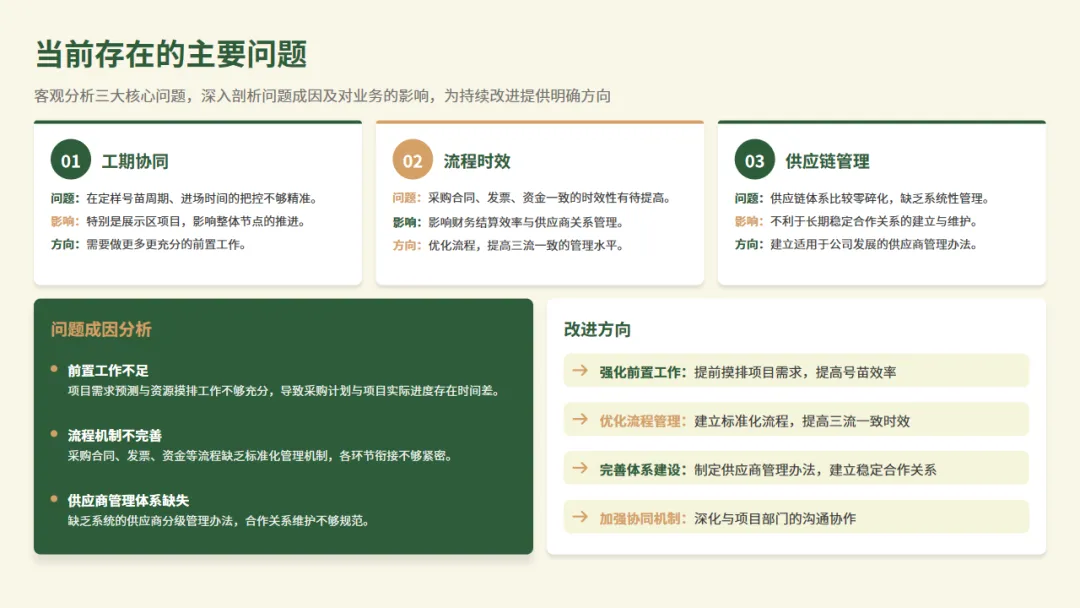The image size is (1080, 608).
Task: Select line 建立适用于公司发展的供应商管理办法
Action: click(x=874, y=244)
